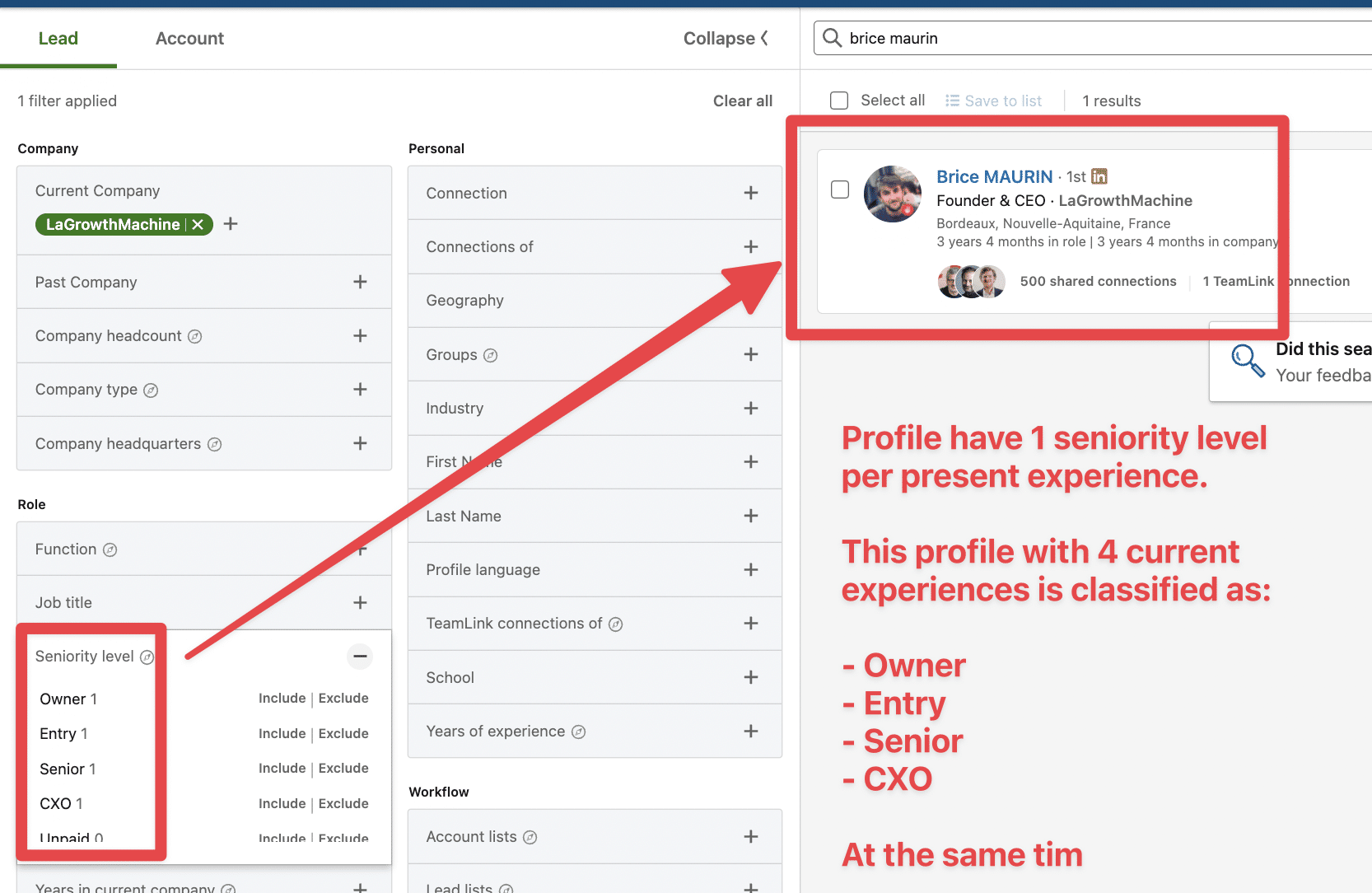This screenshot has height=893, width=1372.
Task: Click the Save to list icon
Action: (952, 101)
